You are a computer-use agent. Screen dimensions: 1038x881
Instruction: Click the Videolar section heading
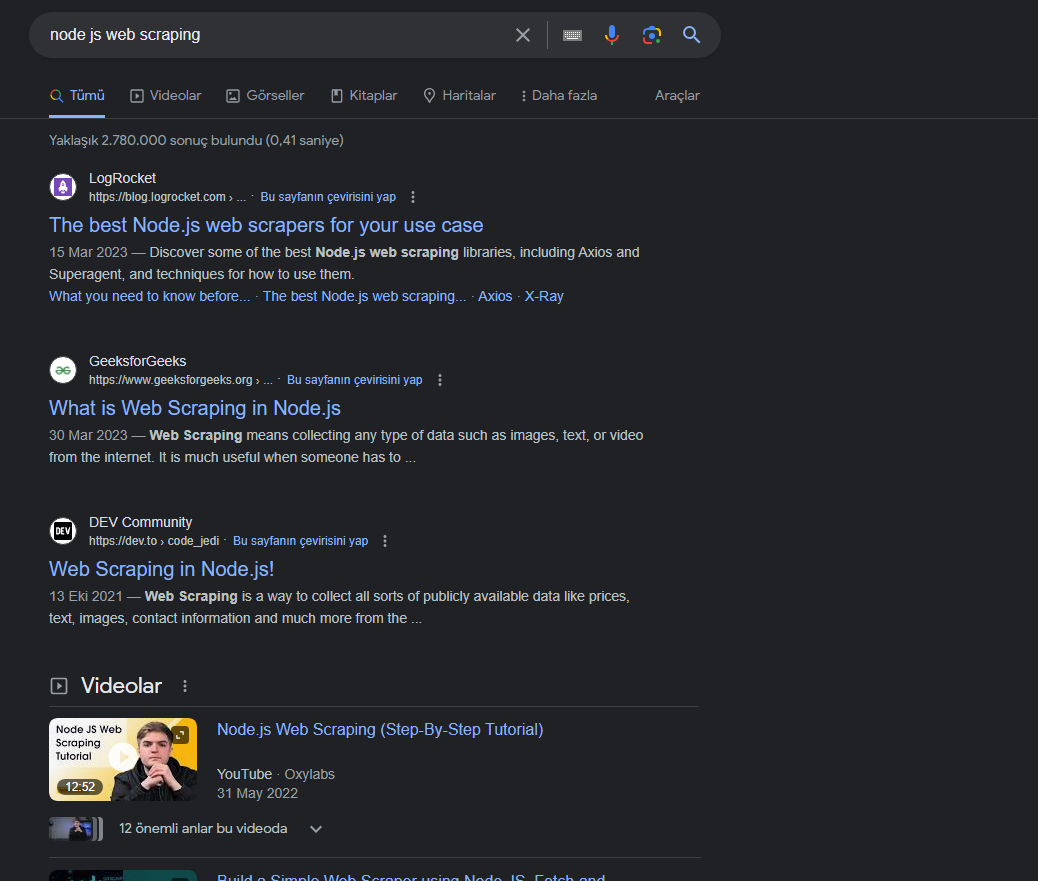point(121,686)
